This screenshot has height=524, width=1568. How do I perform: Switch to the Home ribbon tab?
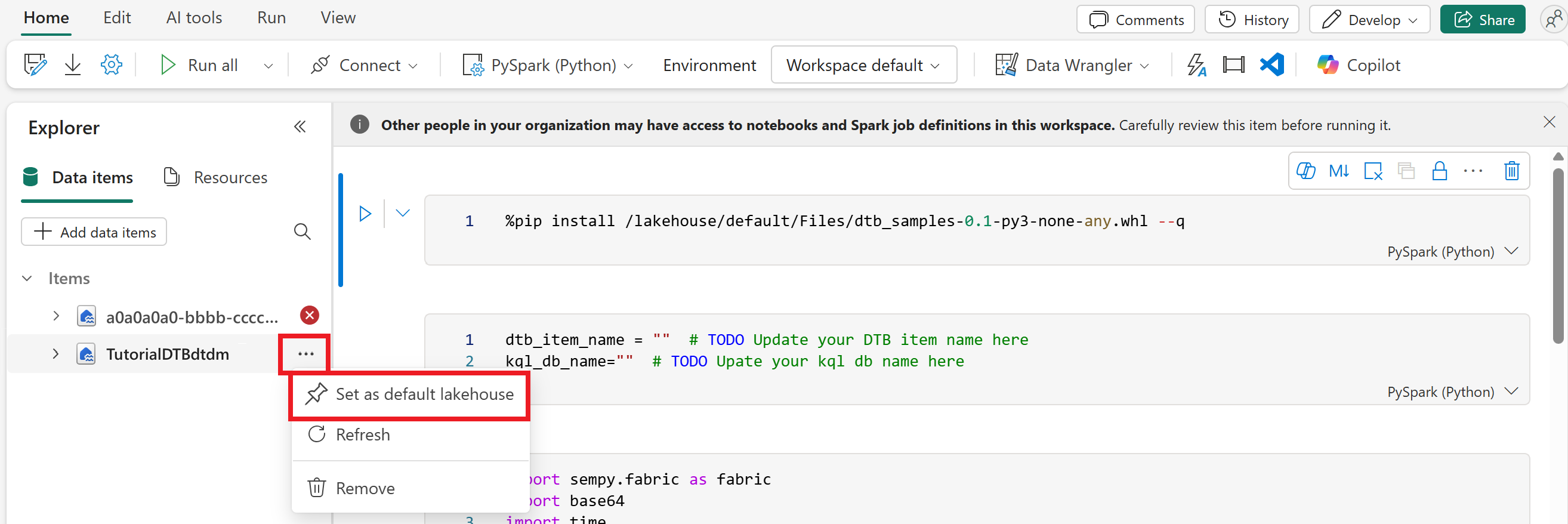[47, 18]
